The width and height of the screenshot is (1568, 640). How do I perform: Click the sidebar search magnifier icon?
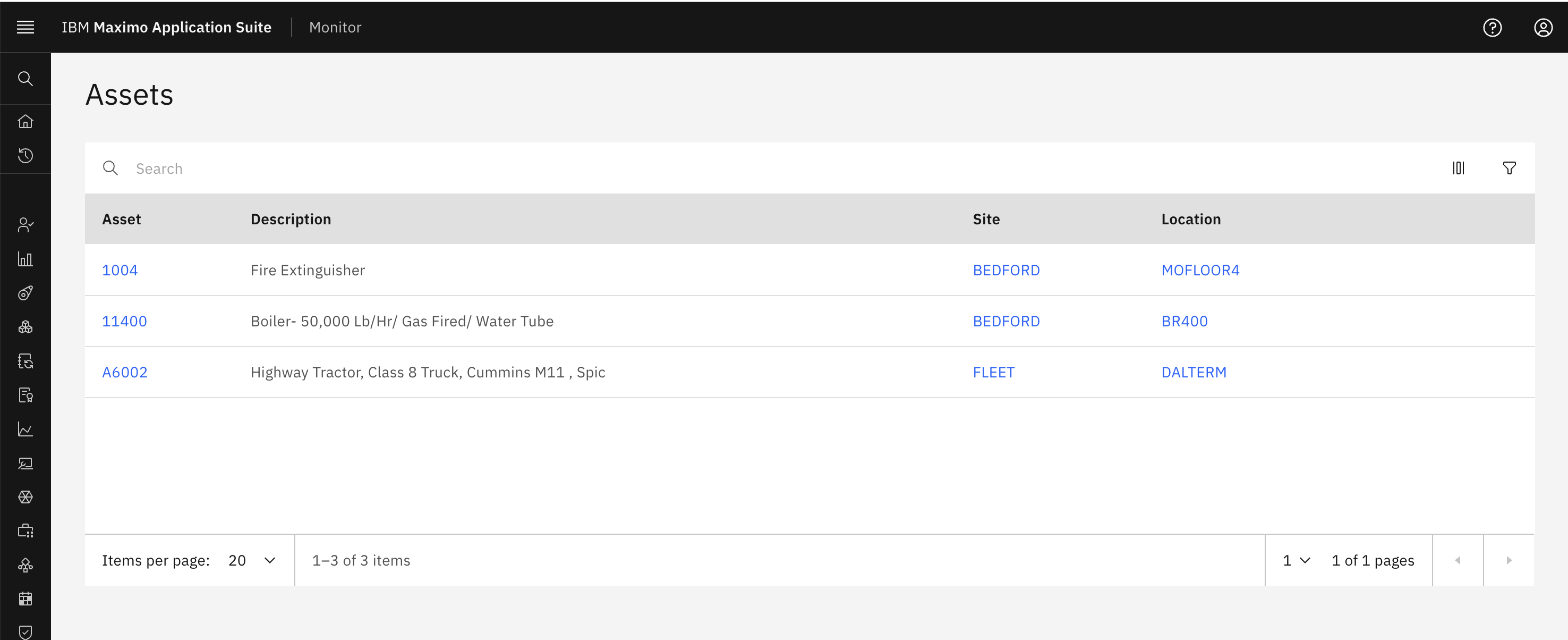pos(25,79)
